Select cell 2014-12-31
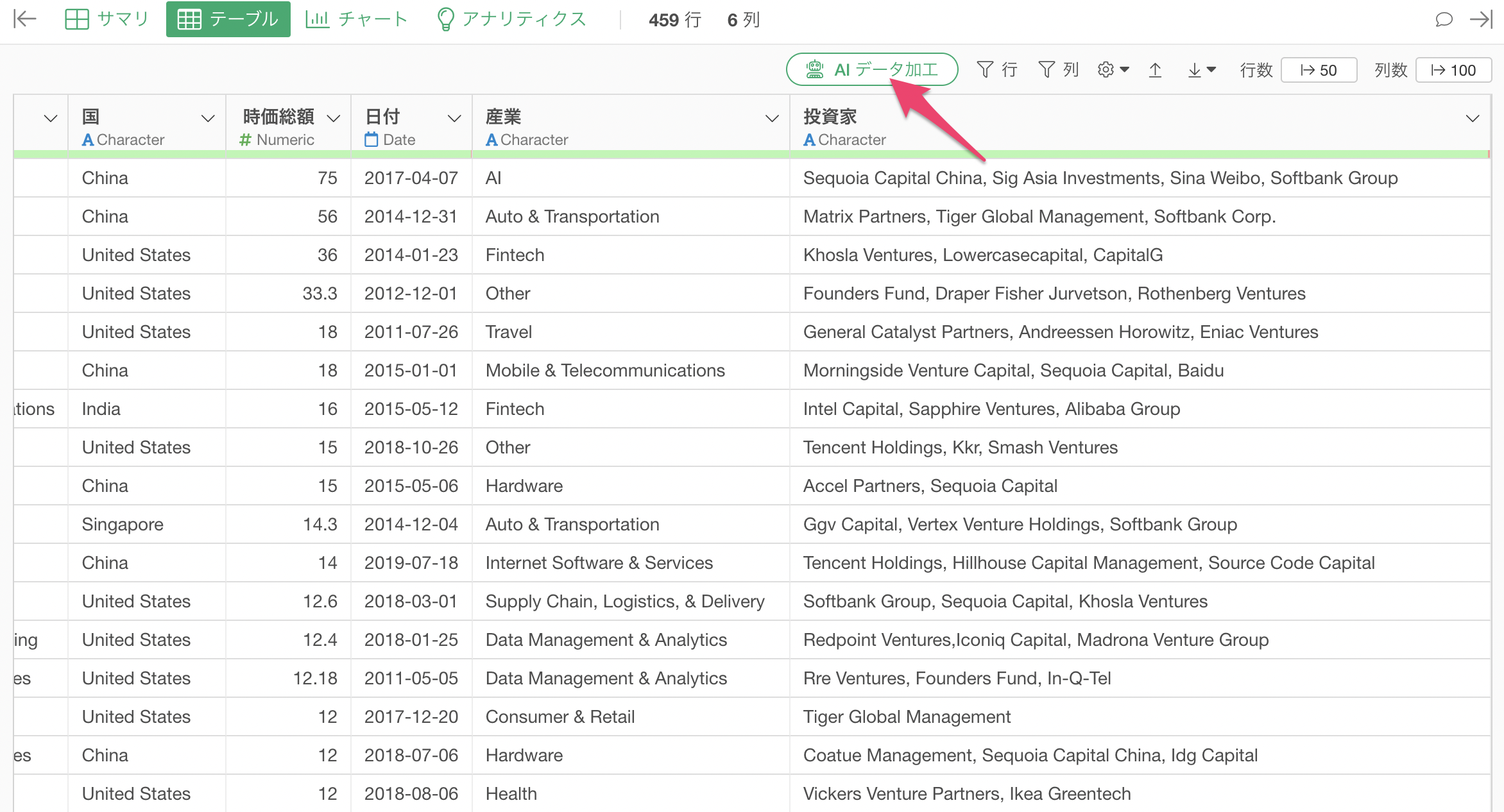The image size is (1504, 812). tap(411, 216)
